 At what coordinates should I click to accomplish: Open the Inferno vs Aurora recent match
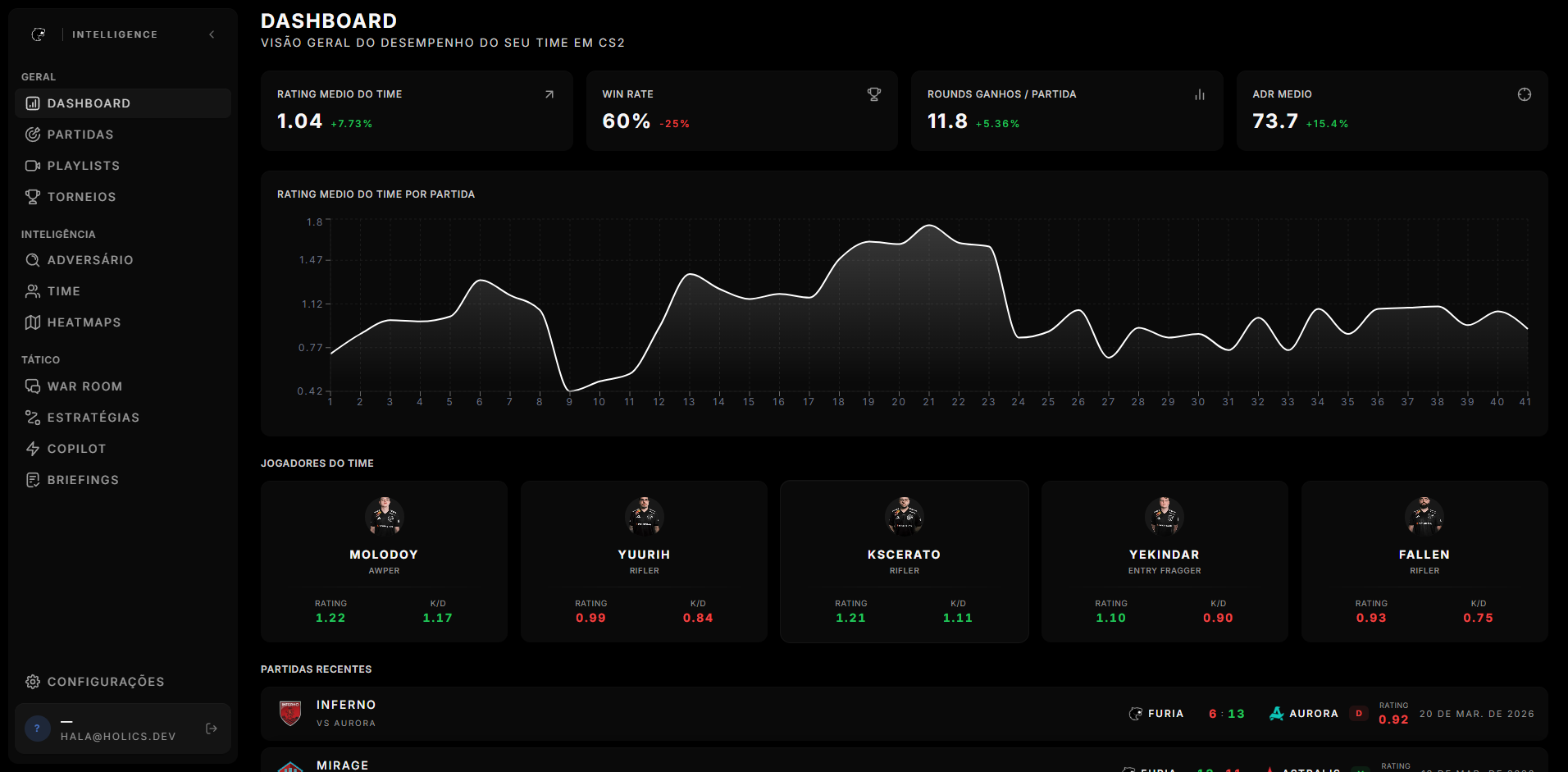point(904,714)
